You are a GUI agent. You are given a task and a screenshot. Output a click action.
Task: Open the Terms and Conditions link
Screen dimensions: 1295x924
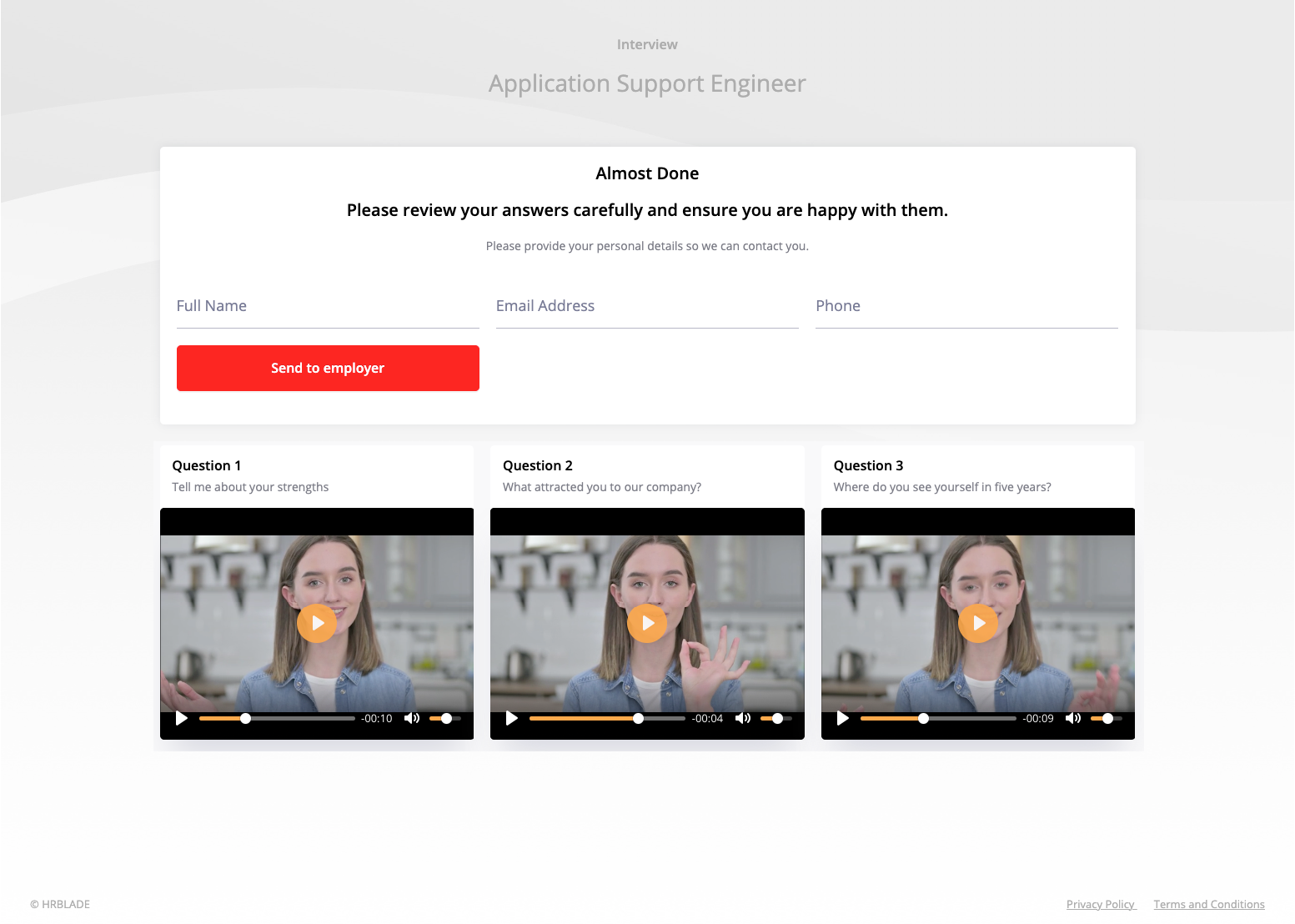(x=1208, y=905)
